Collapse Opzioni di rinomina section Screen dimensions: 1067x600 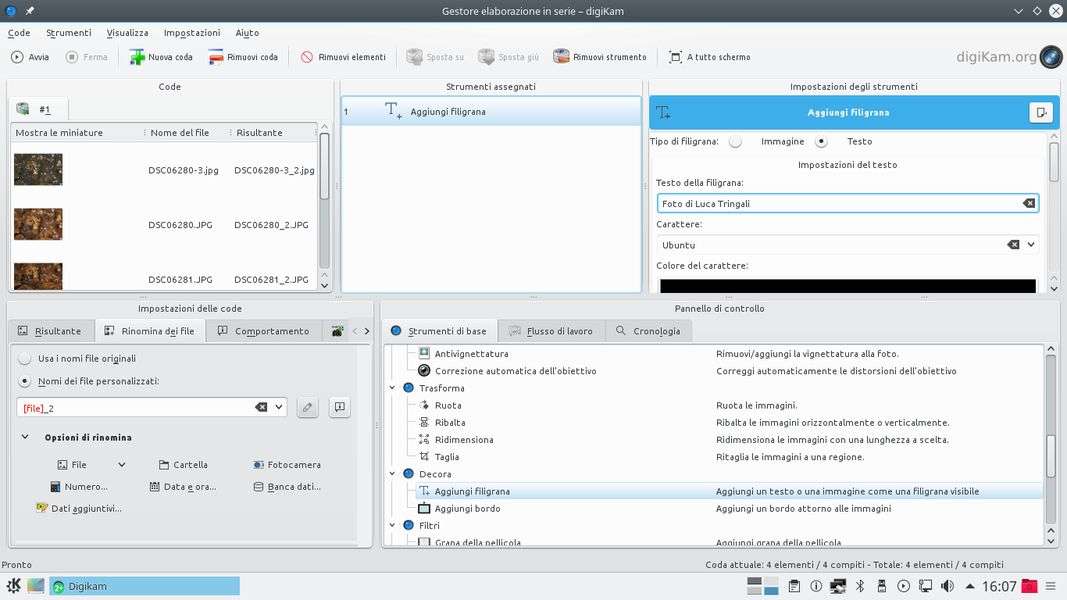[x=25, y=437]
